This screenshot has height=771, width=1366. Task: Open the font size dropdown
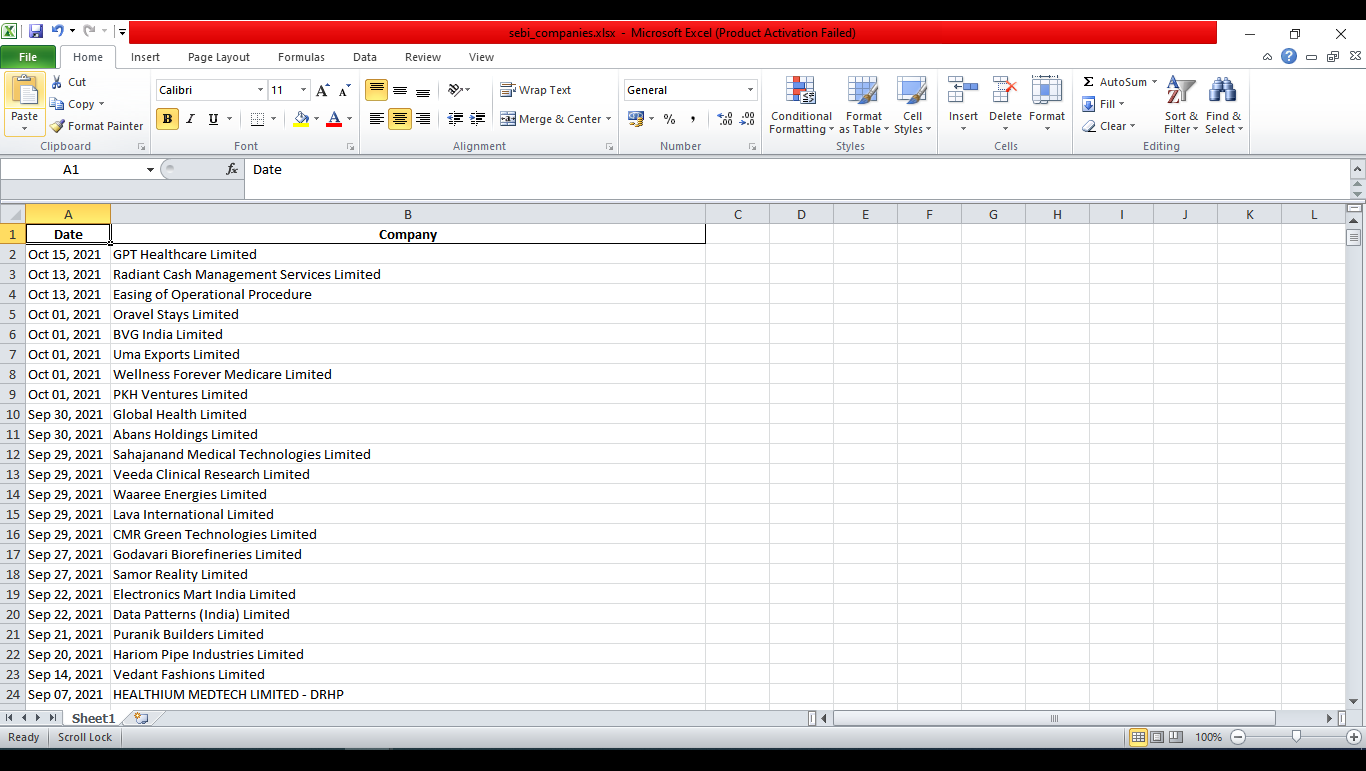point(304,90)
